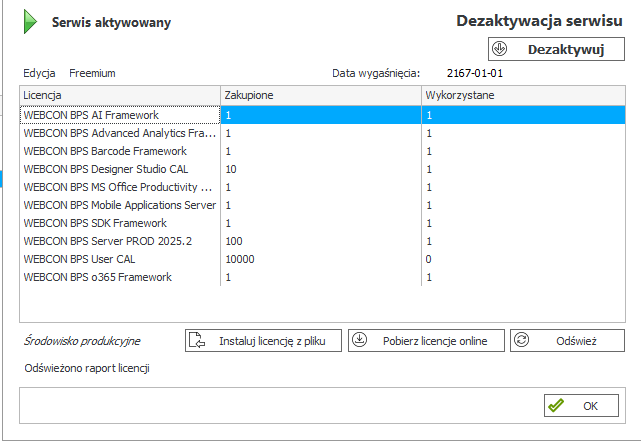Sort by the Zakupione column header

[321, 95]
